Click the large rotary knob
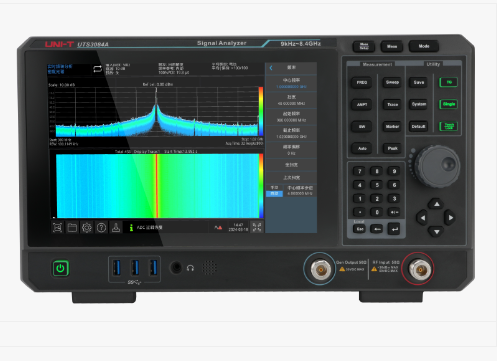This screenshot has width=497, height=361. point(438,166)
